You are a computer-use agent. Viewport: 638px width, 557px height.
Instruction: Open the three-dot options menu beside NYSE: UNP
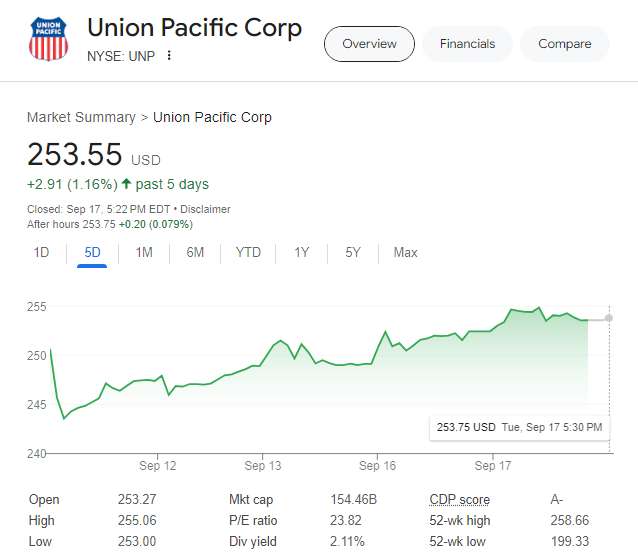(169, 55)
